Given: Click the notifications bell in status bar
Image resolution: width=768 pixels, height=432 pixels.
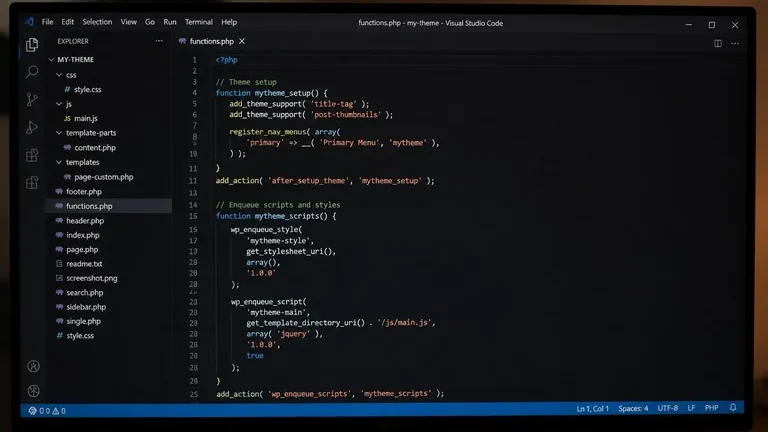Looking at the screenshot, I should click(x=733, y=408).
